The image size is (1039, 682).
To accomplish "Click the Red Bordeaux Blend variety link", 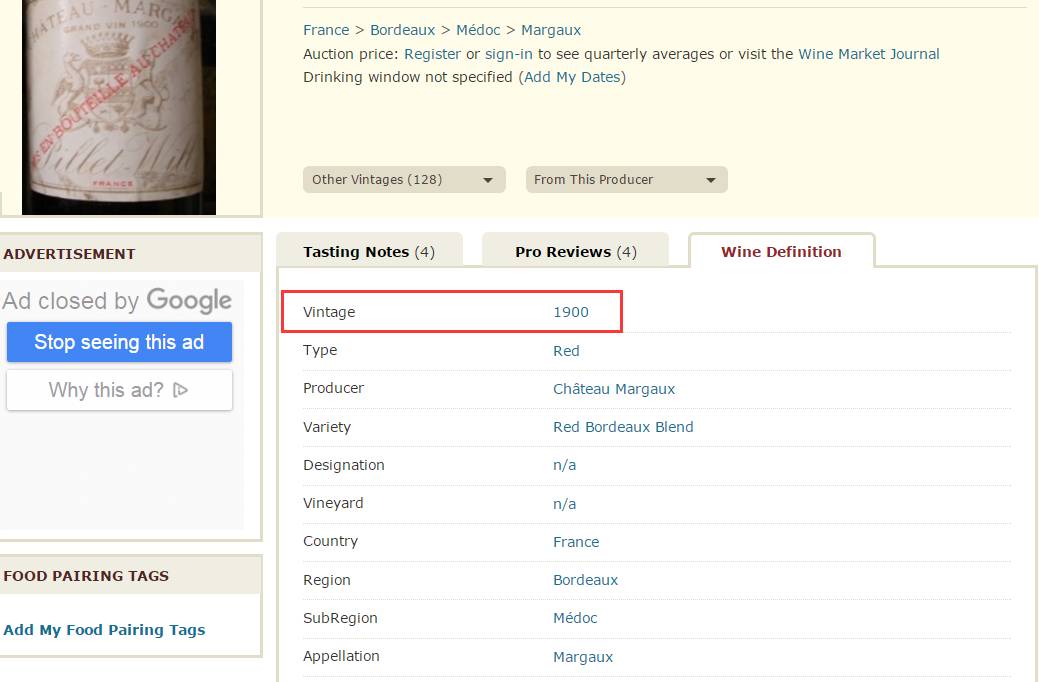I will [623, 427].
